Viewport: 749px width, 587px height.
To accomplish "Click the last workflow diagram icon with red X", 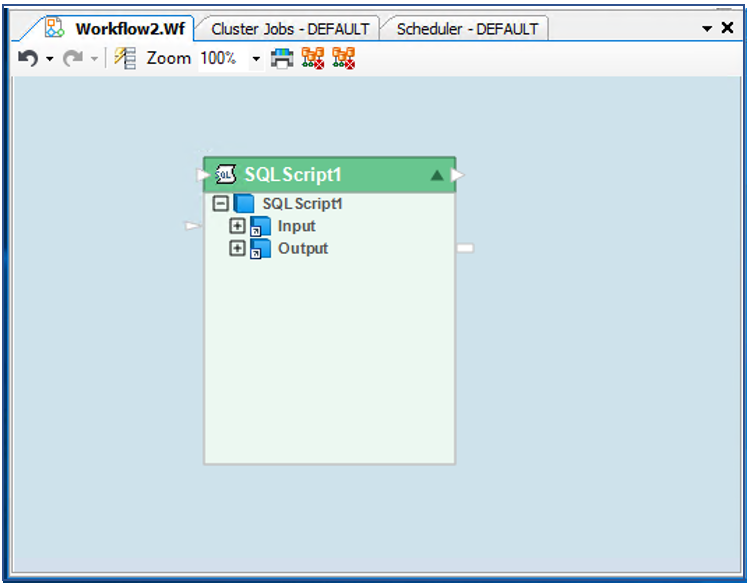I will click(344, 59).
